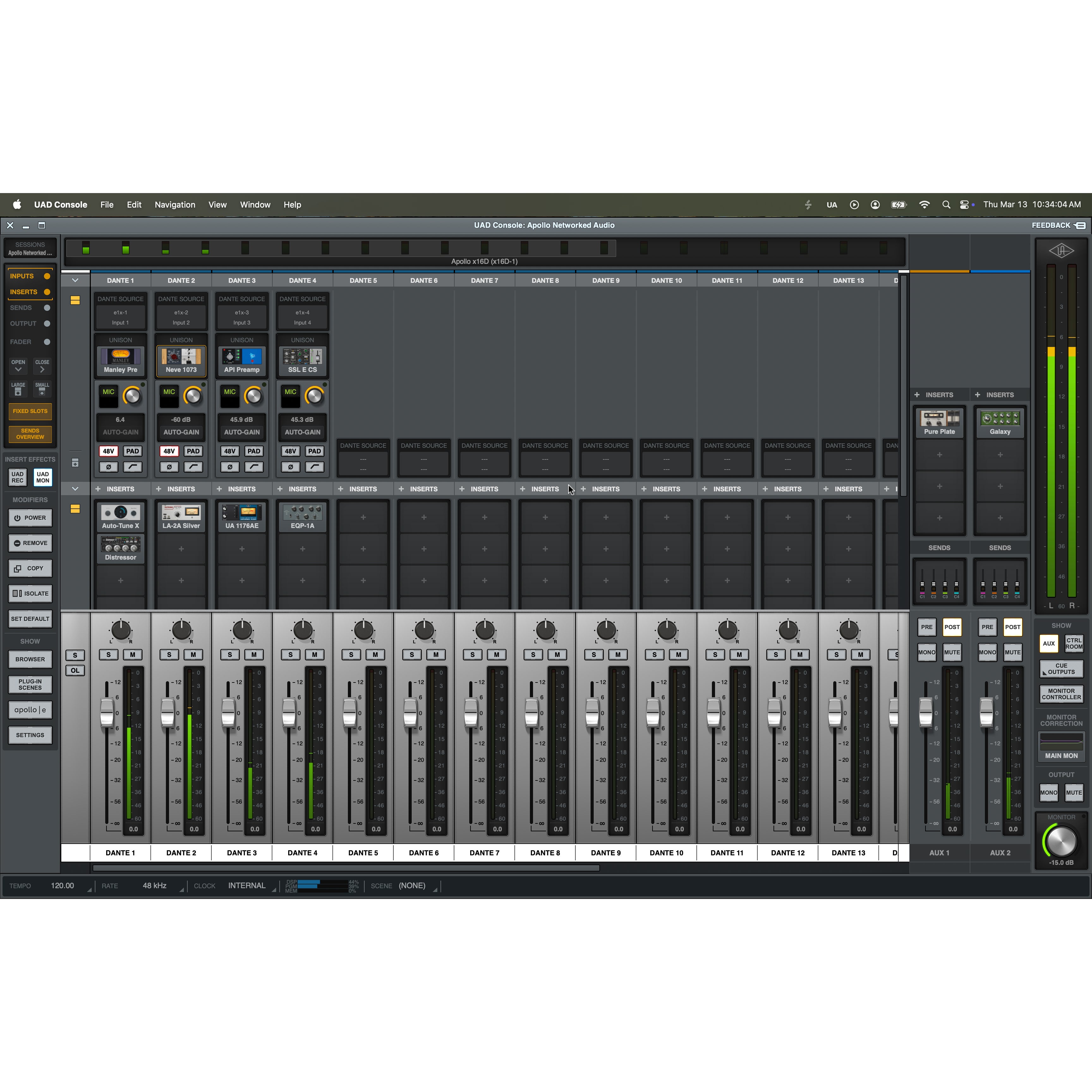Open the Auto-Tune X insert plugin
1092x1092 pixels.
point(120,517)
